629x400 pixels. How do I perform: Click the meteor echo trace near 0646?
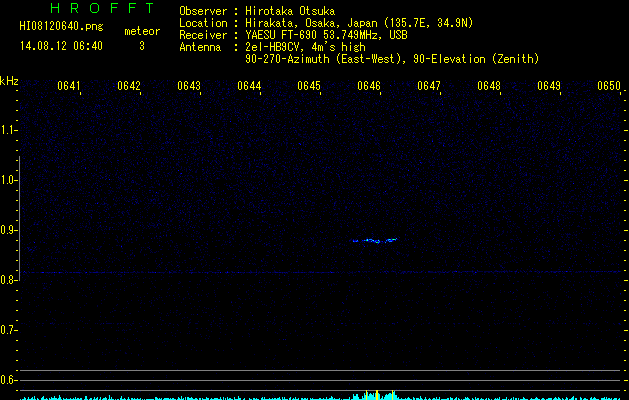(x=375, y=241)
